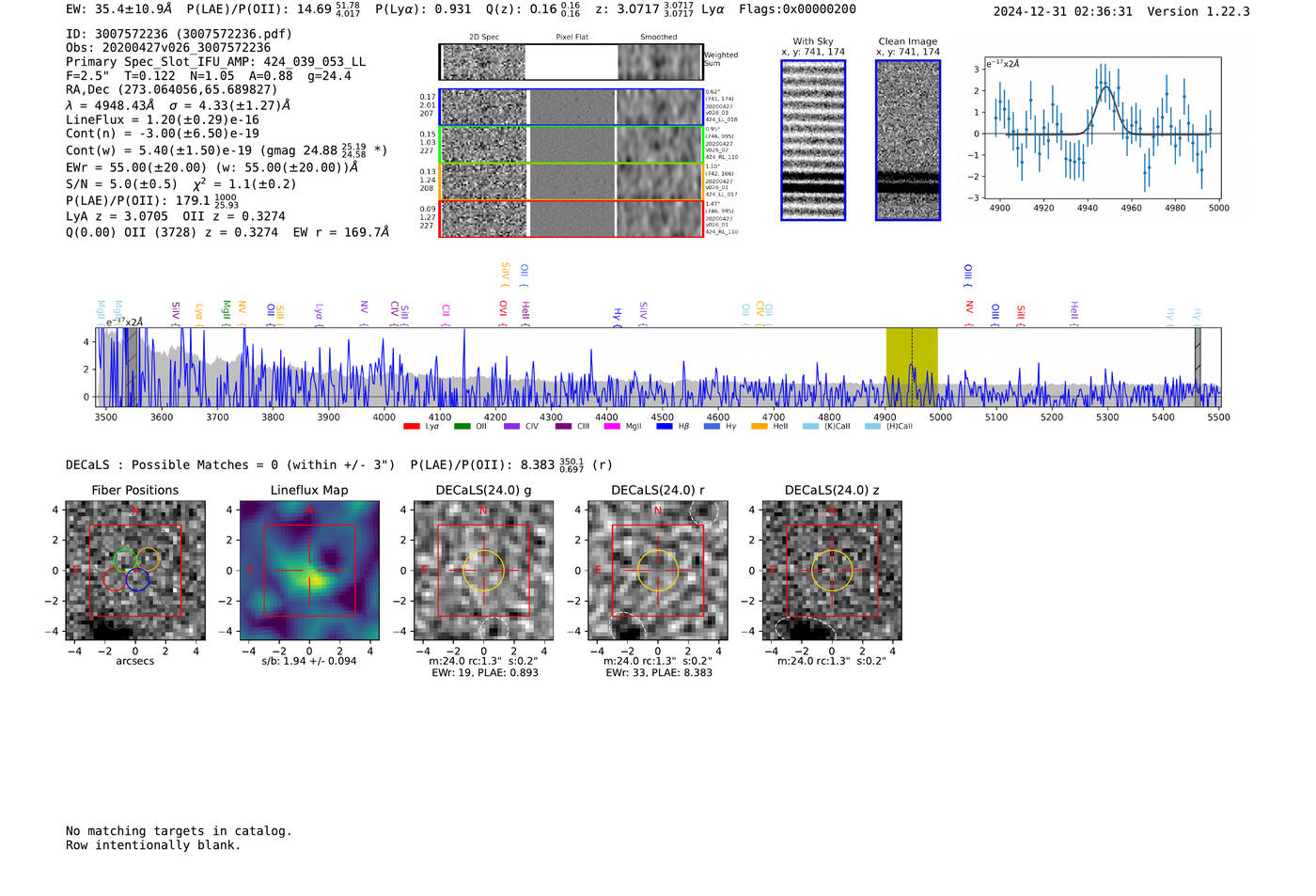This screenshot has height=896, width=1316.
Task: Click the No matching targets in catalog text
Action: [179, 831]
